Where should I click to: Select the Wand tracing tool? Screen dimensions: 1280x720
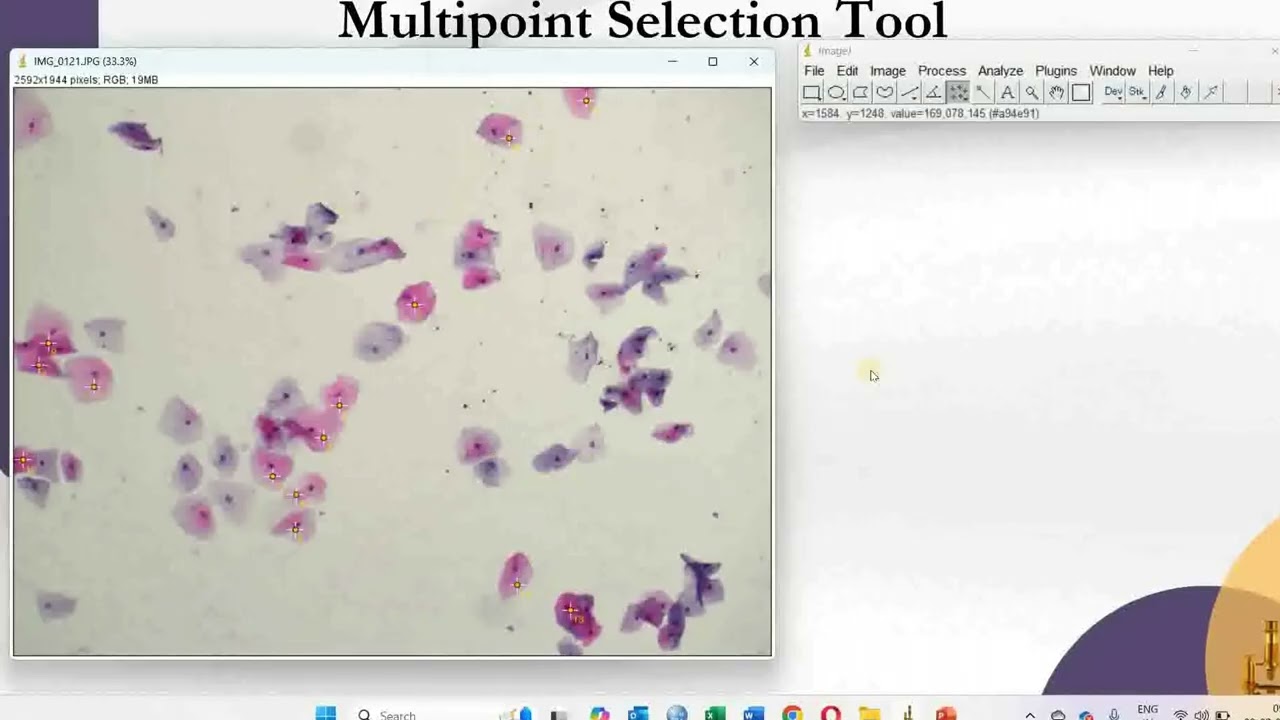982,93
